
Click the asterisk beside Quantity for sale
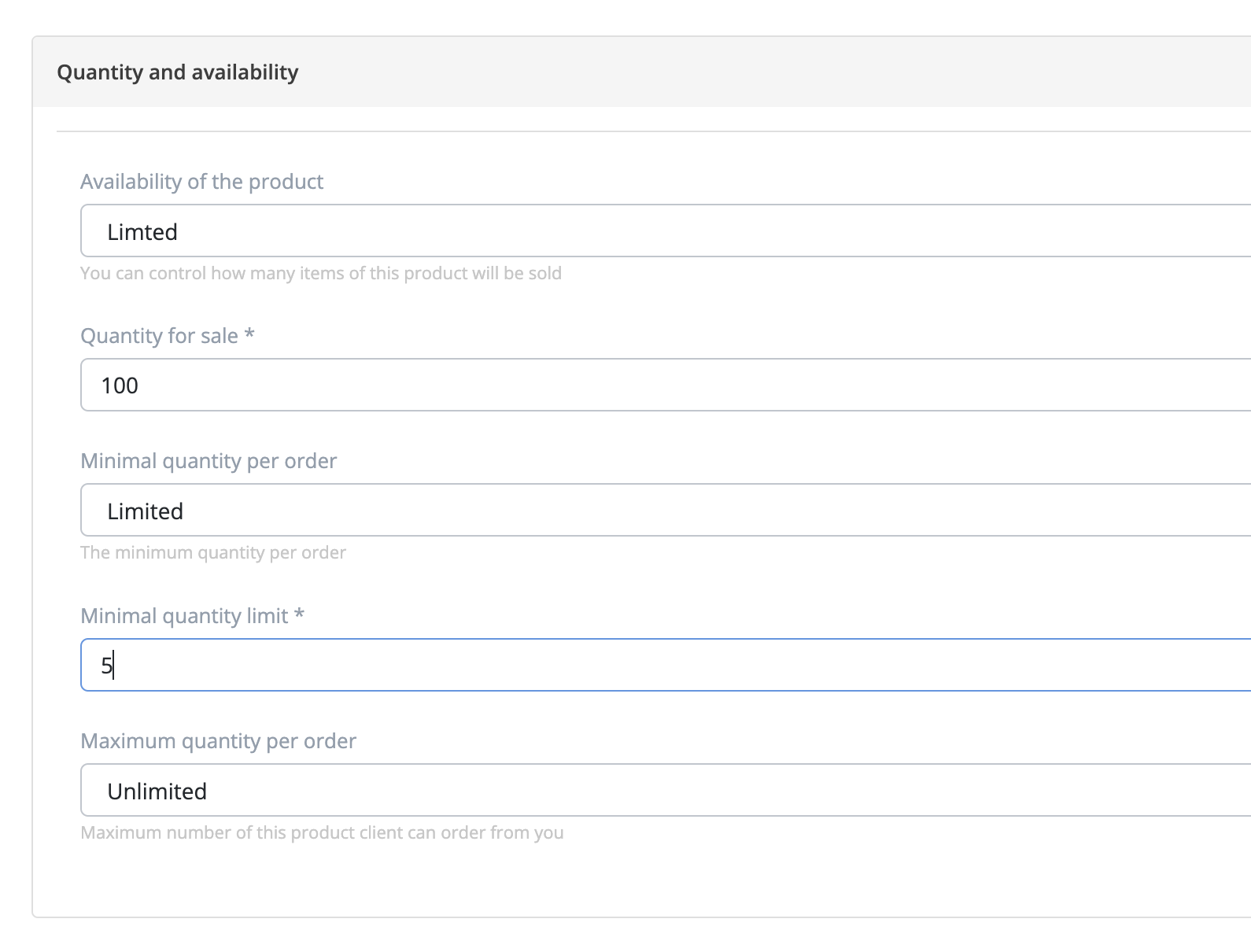tap(249, 335)
